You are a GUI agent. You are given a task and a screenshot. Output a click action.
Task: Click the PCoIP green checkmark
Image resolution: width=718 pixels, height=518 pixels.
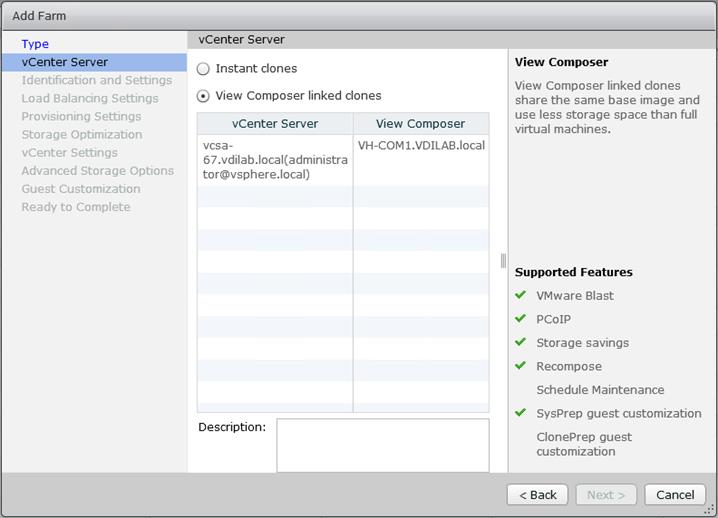pyautogui.click(x=521, y=318)
